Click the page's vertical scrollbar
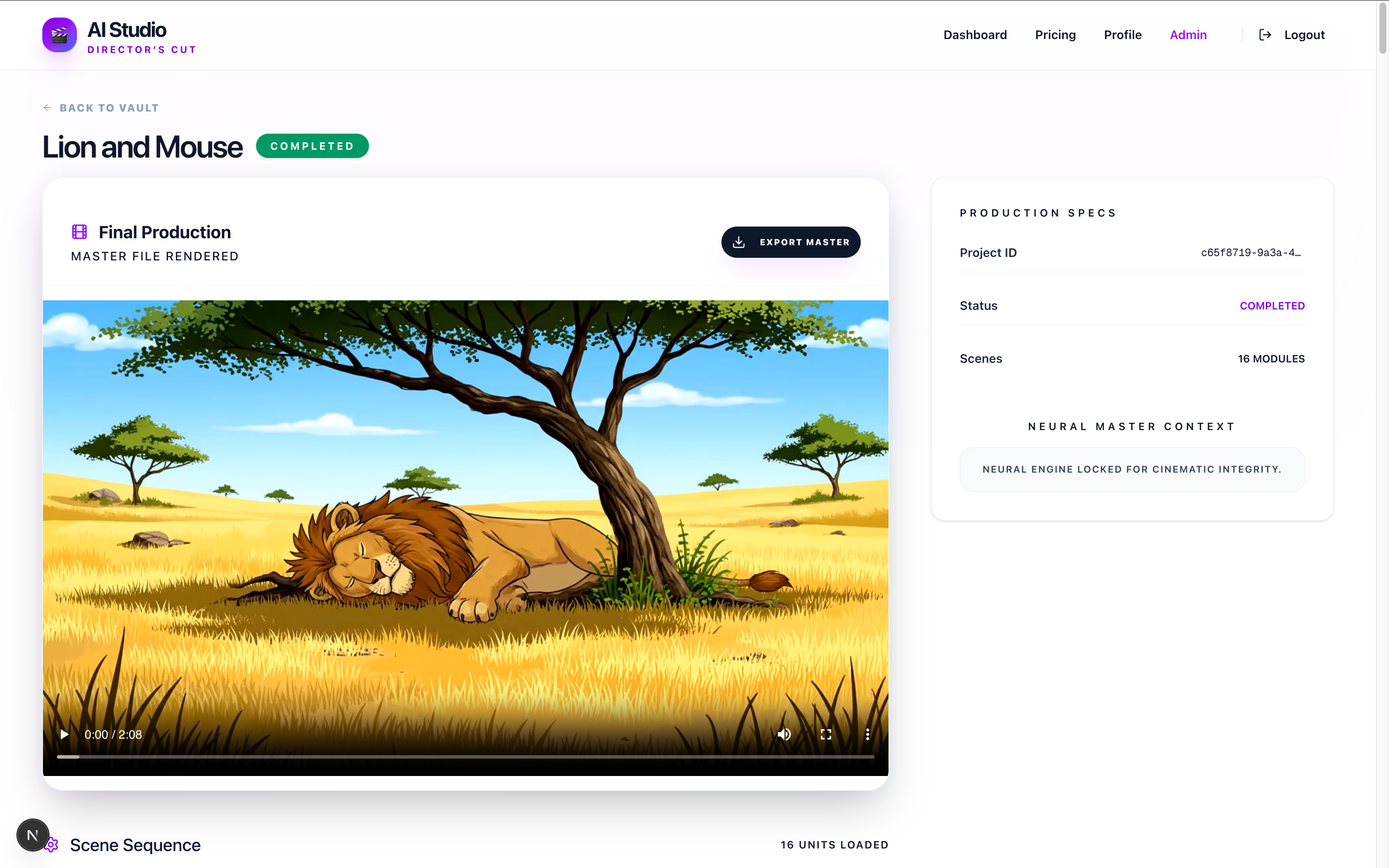Viewport: 1389px width, 868px height. tap(1382, 29)
